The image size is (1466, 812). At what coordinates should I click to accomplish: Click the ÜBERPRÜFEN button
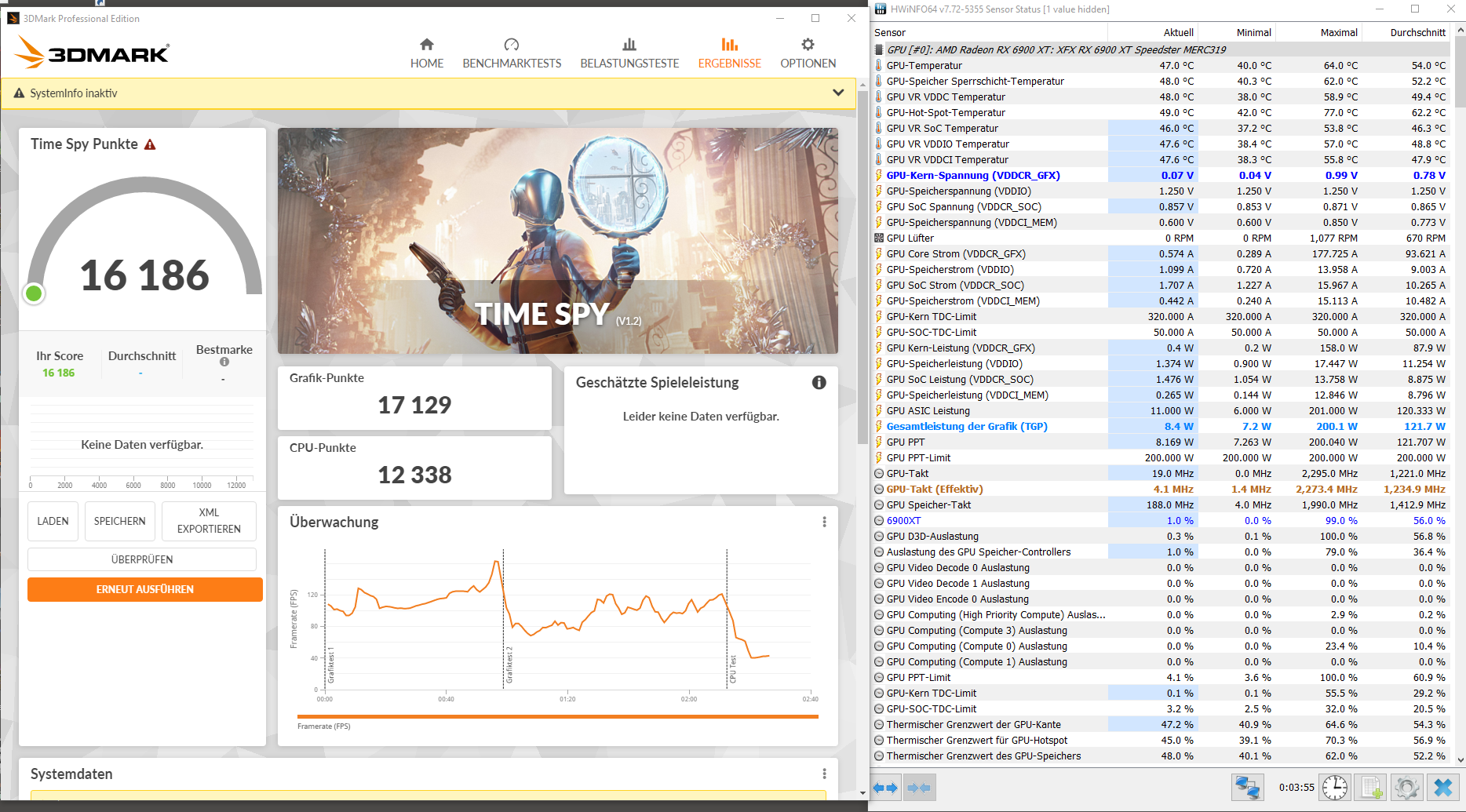142,559
